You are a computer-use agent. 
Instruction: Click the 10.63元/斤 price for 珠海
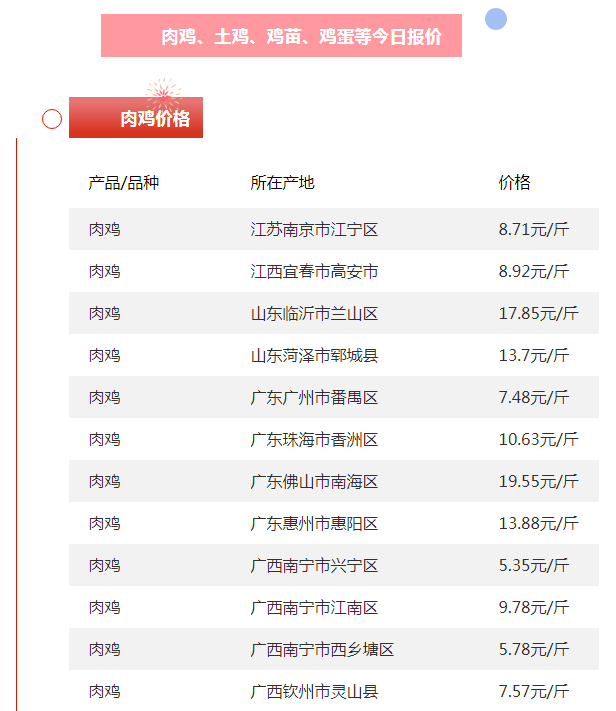click(x=538, y=440)
